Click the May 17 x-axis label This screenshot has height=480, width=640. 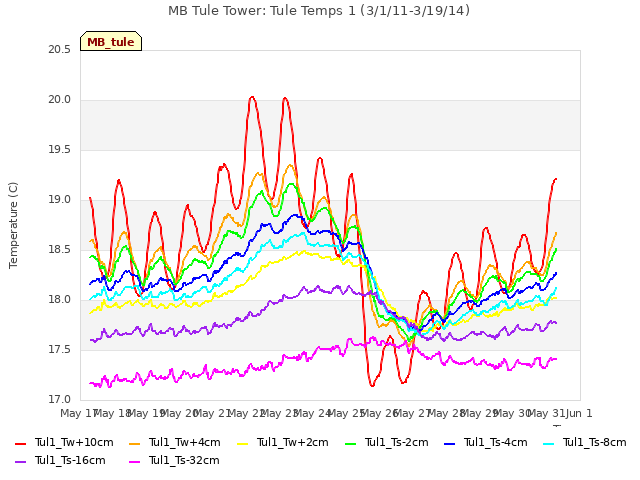[79, 413]
